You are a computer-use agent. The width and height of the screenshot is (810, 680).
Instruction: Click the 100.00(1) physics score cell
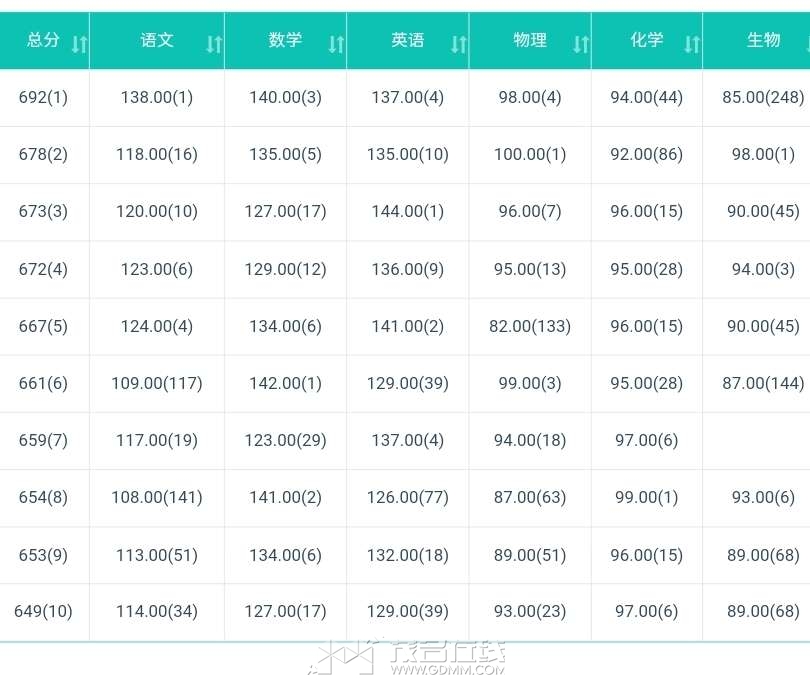pos(530,154)
